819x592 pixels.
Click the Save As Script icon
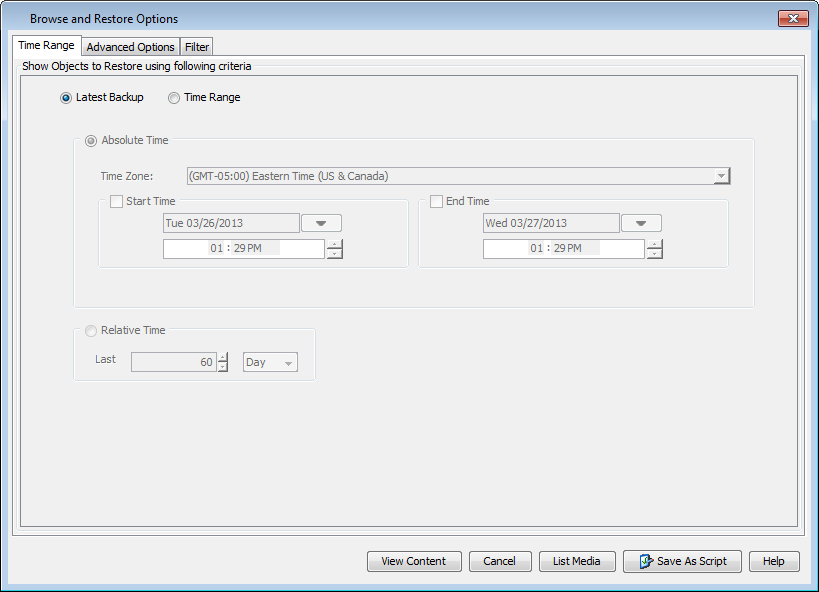(646, 562)
